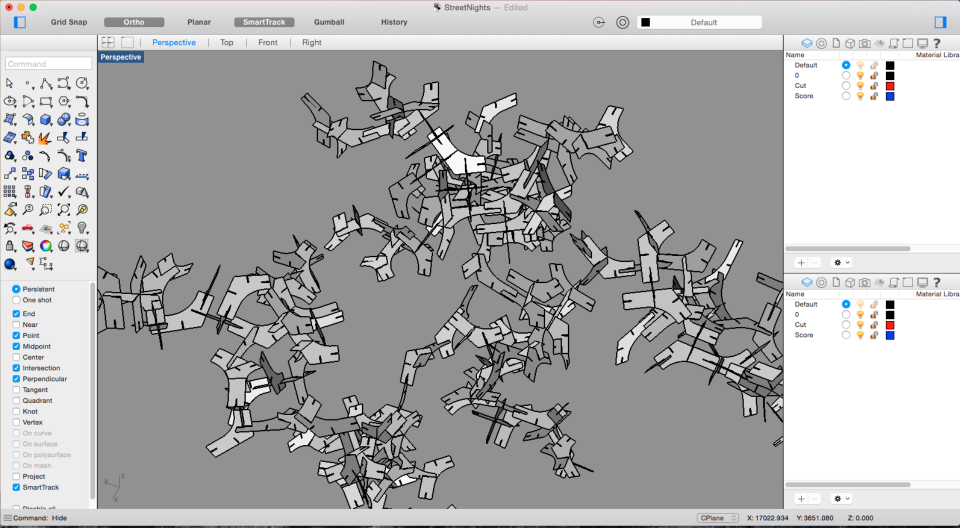Toggle the Grid Snap button
This screenshot has height=528, width=960.
point(71,22)
